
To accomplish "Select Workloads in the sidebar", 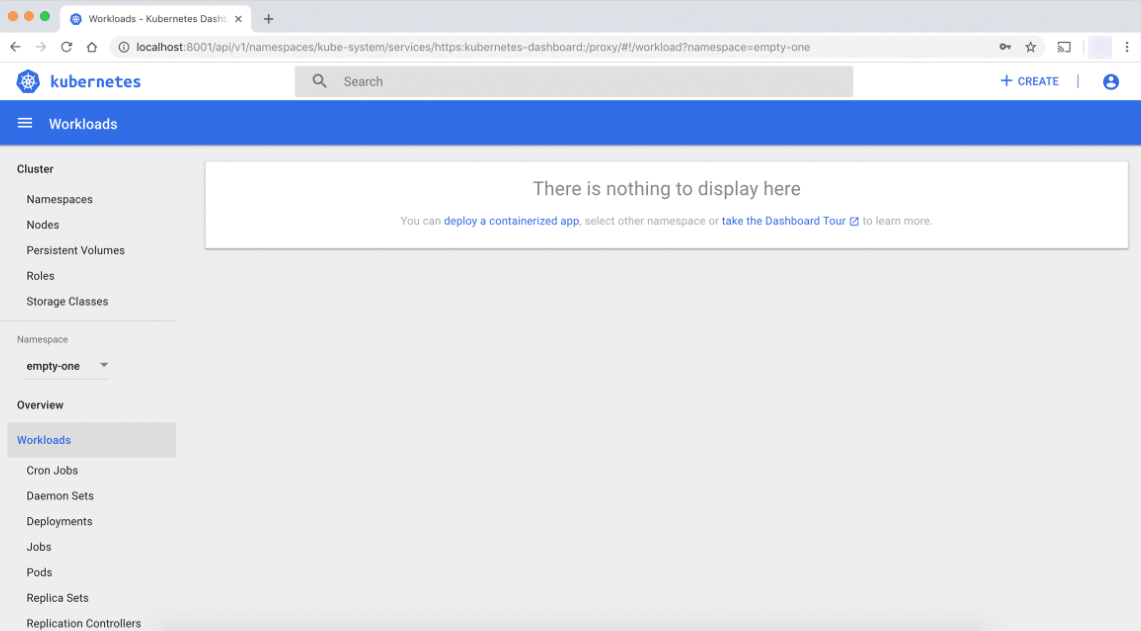I will pyautogui.click(x=92, y=440).
